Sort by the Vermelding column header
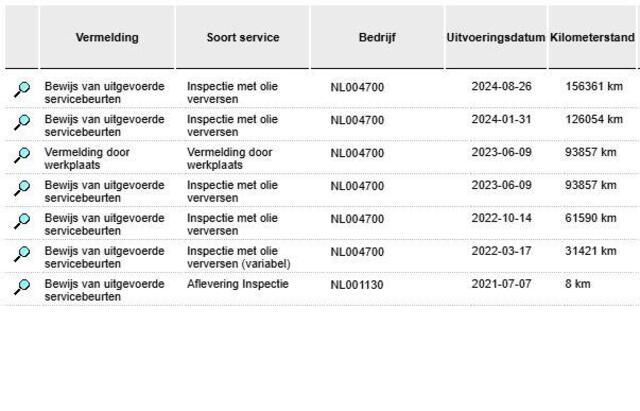The image size is (640, 411). pos(107,38)
